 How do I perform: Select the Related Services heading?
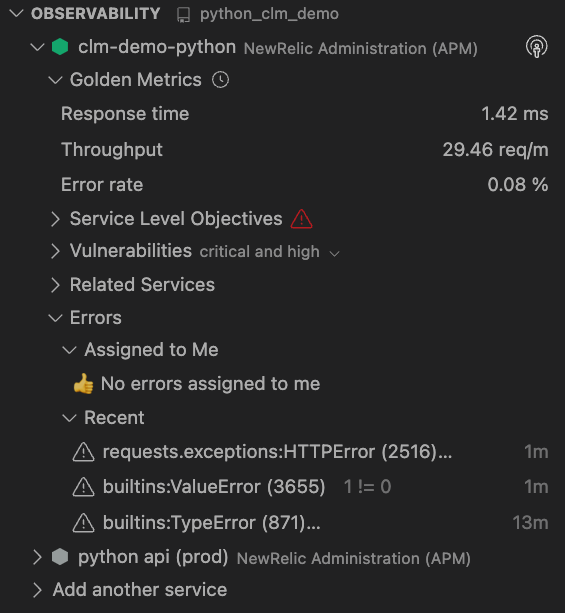point(142,285)
